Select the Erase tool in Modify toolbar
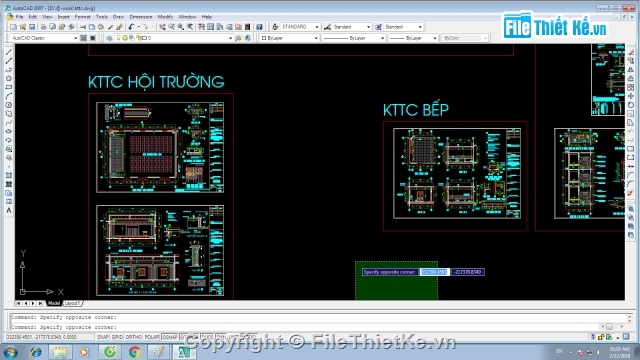This screenshot has width=640, height=360. click(x=631, y=52)
